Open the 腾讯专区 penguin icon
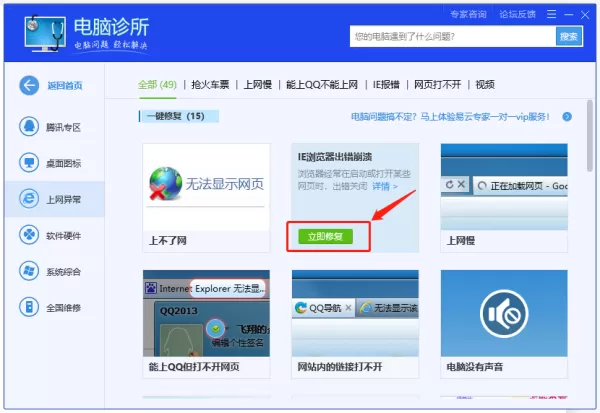 click(29, 126)
